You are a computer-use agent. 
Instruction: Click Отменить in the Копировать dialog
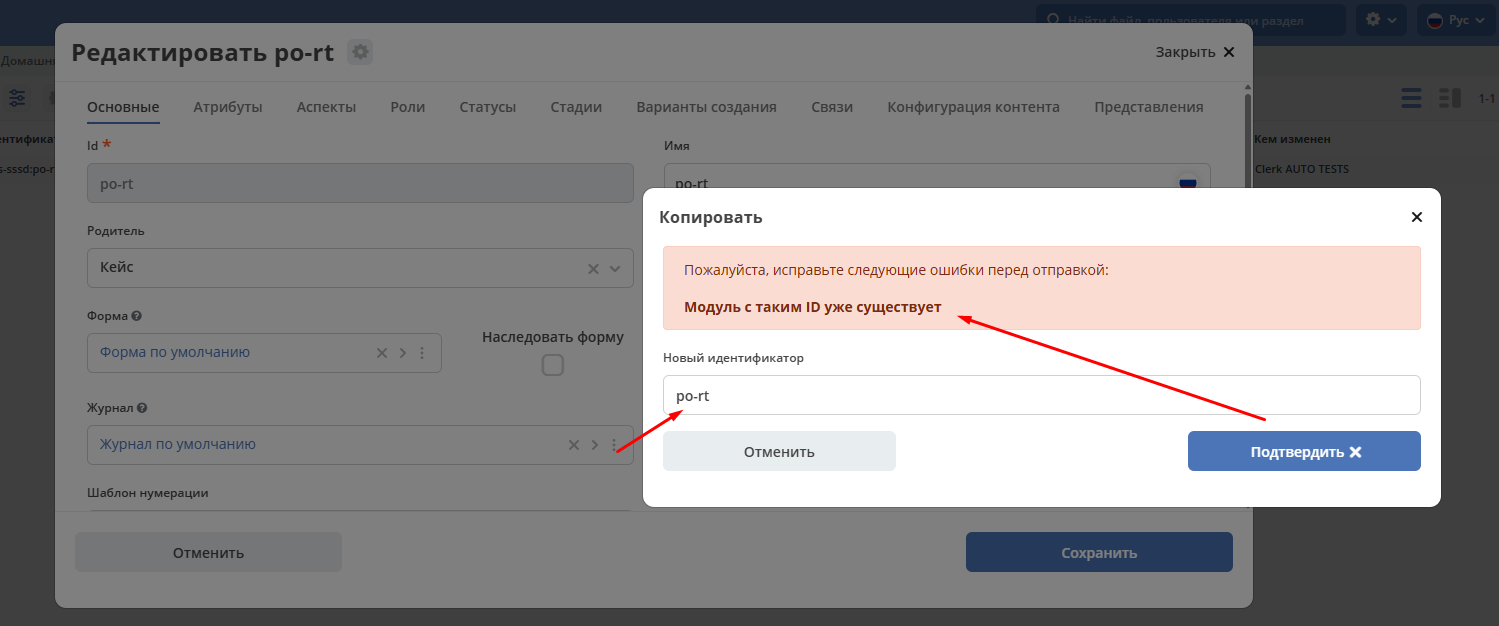point(779,452)
